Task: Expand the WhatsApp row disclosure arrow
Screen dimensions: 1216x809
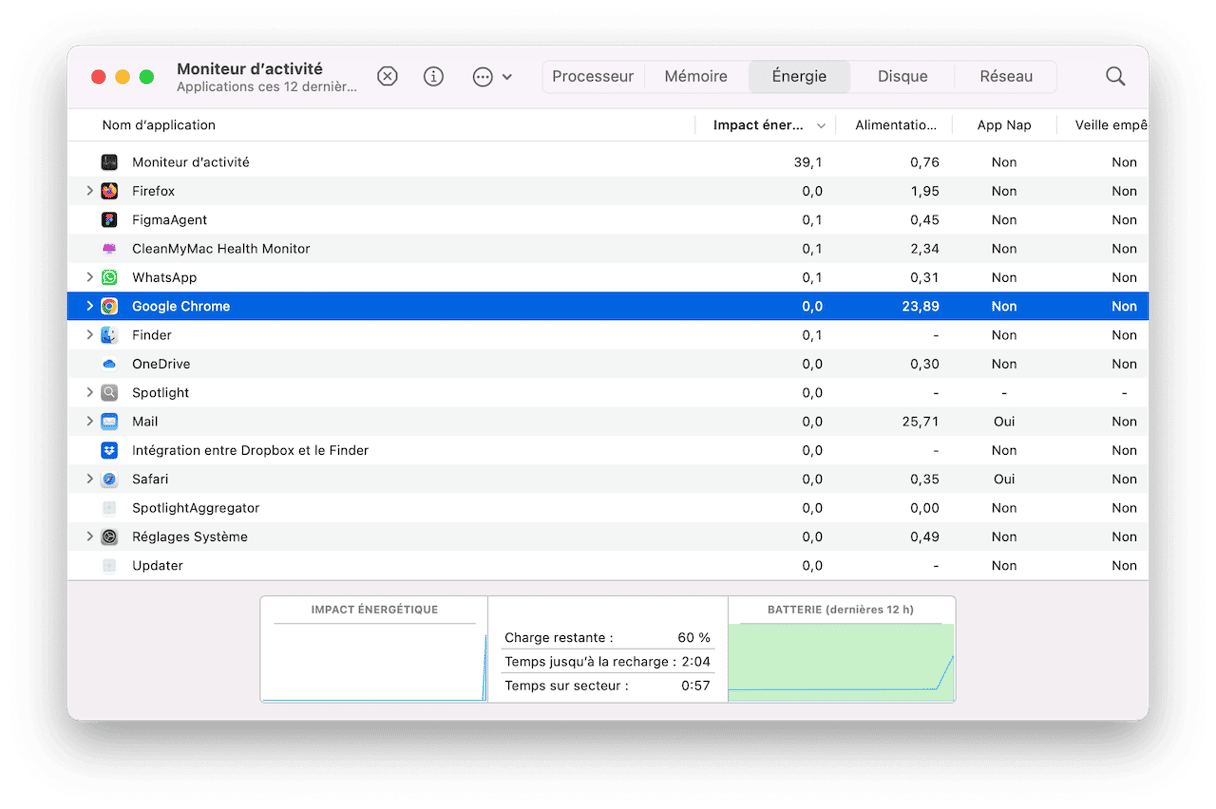Action: coord(90,278)
